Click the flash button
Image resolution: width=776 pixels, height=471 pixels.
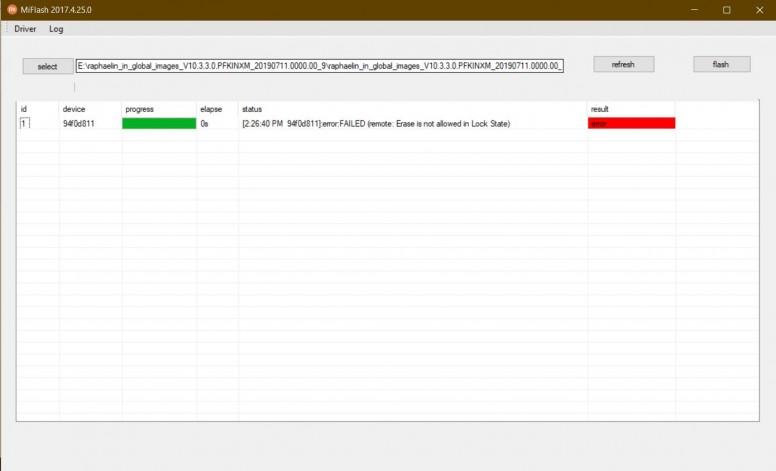[722, 64]
